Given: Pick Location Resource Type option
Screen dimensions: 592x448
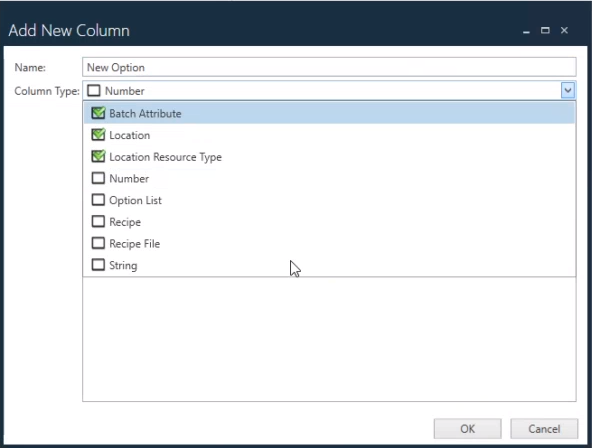Looking at the screenshot, I should coord(329,157).
